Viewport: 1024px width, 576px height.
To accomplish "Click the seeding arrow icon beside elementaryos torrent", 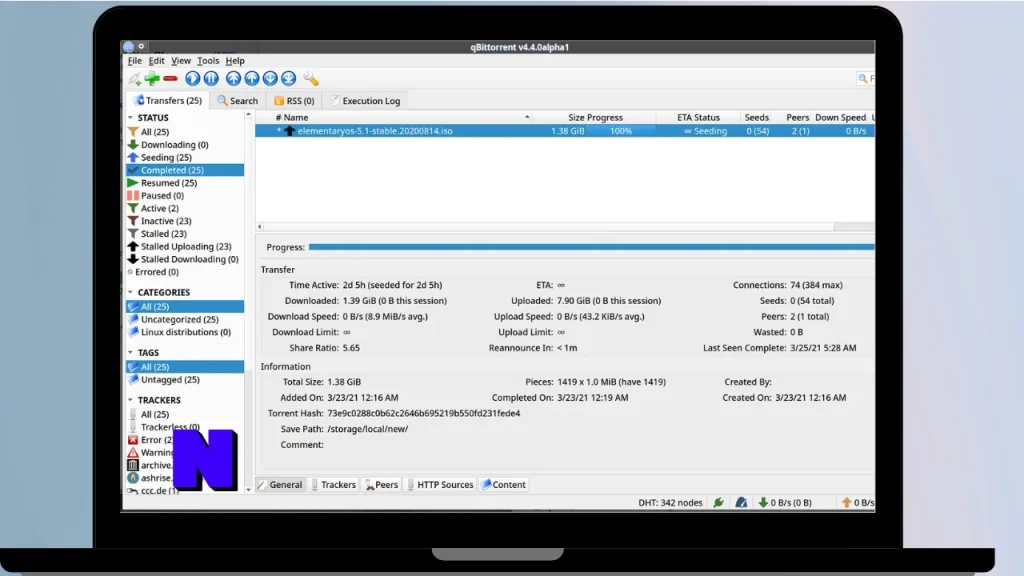I will point(289,131).
